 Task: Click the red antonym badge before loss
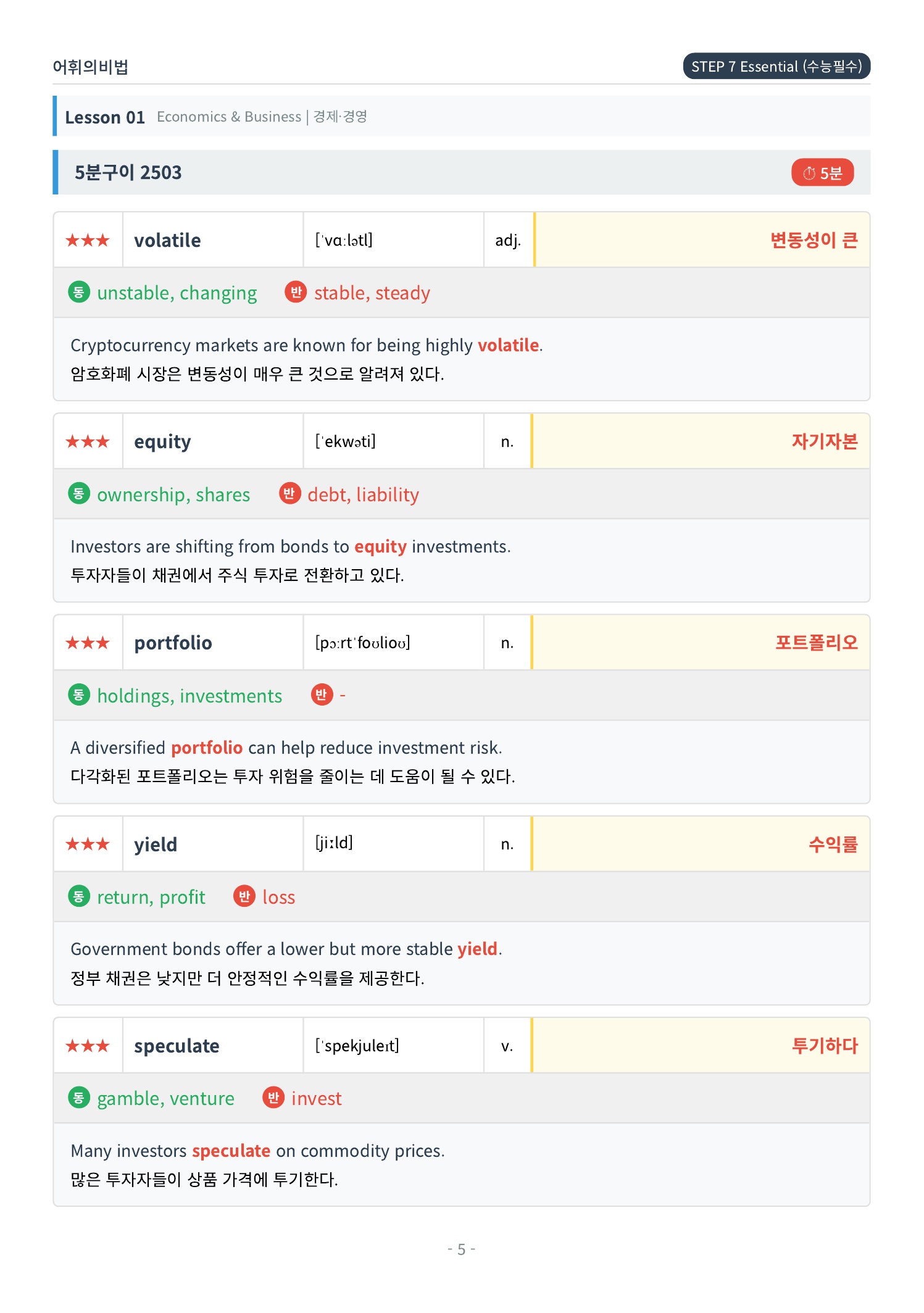244,896
